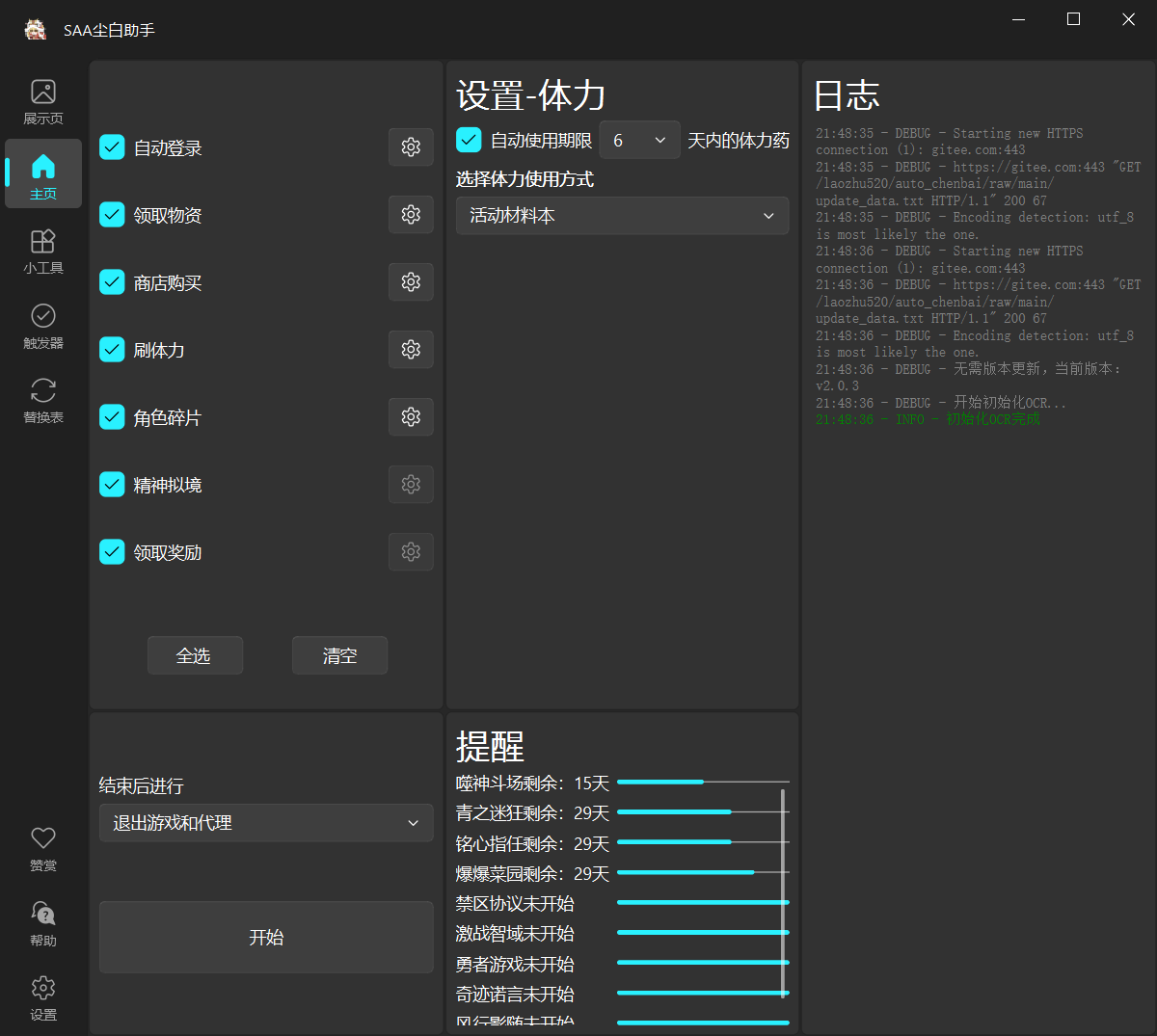The height and width of the screenshot is (1036, 1157).
Task: Disable the 精神拟境 checkbox
Action: pyautogui.click(x=112, y=485)
